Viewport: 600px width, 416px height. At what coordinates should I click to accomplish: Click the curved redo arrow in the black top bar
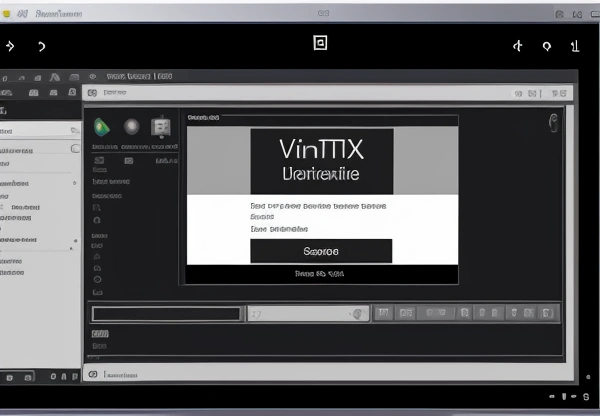[41, 46]
